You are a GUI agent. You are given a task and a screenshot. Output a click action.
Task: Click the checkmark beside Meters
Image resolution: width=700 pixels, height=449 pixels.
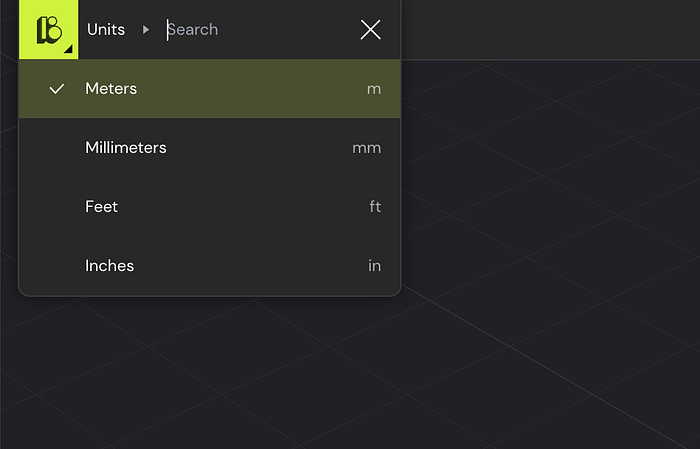coord(57,89)
